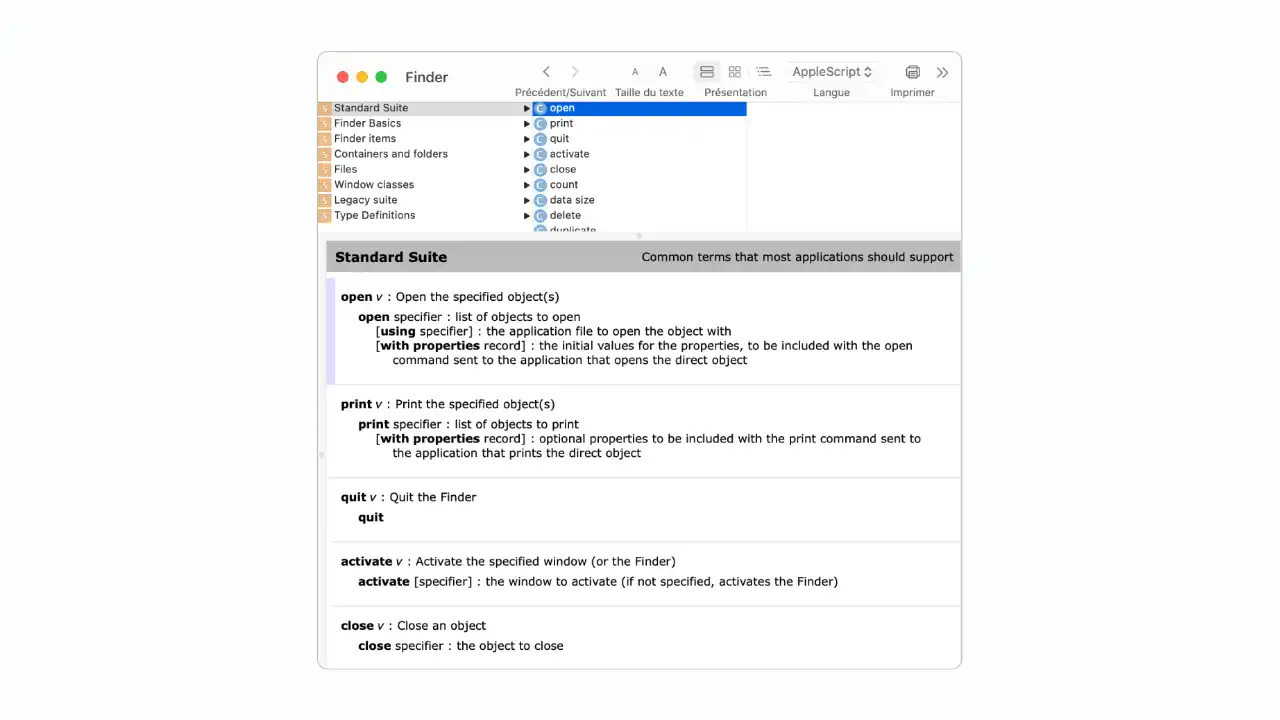Go to the next entry with the forward arrow
1280x720 pixels.
coord(575,72)
